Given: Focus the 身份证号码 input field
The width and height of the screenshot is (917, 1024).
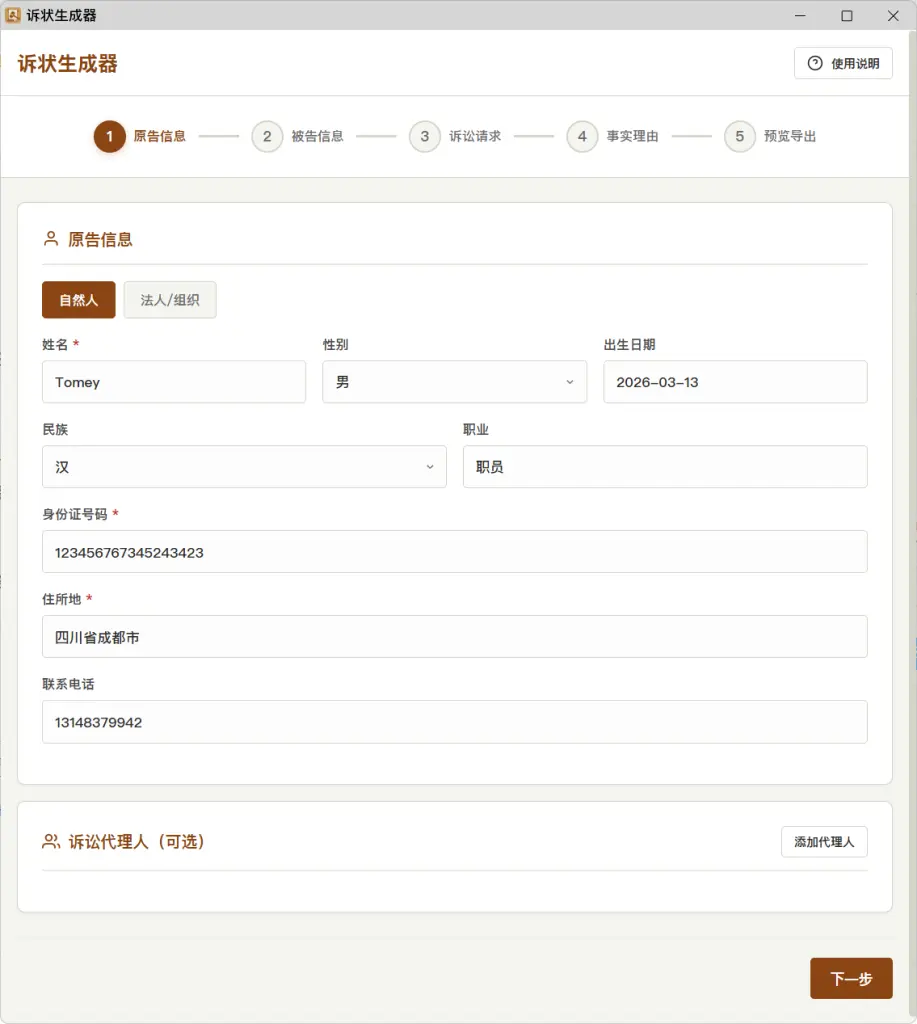Looking at the screenshot, I should 454,552.
